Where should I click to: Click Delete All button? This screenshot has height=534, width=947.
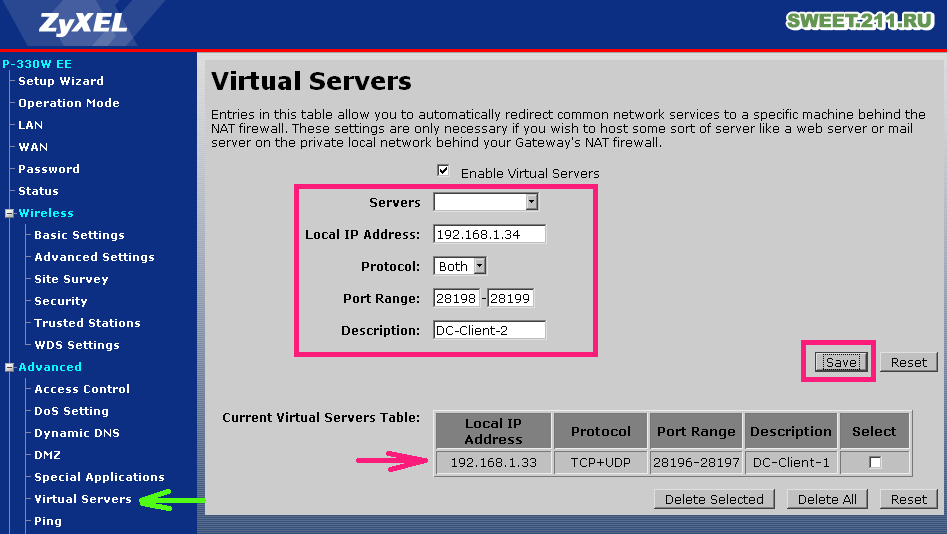coord(827,499)
